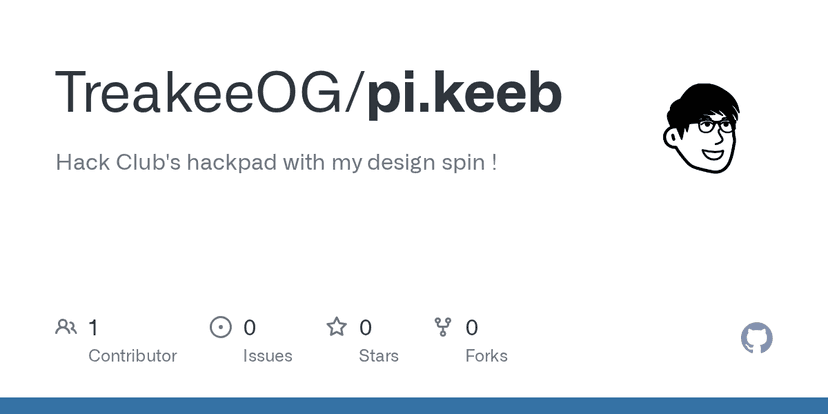
Task: Click the stars count number 0
Action: pos(366,327)
